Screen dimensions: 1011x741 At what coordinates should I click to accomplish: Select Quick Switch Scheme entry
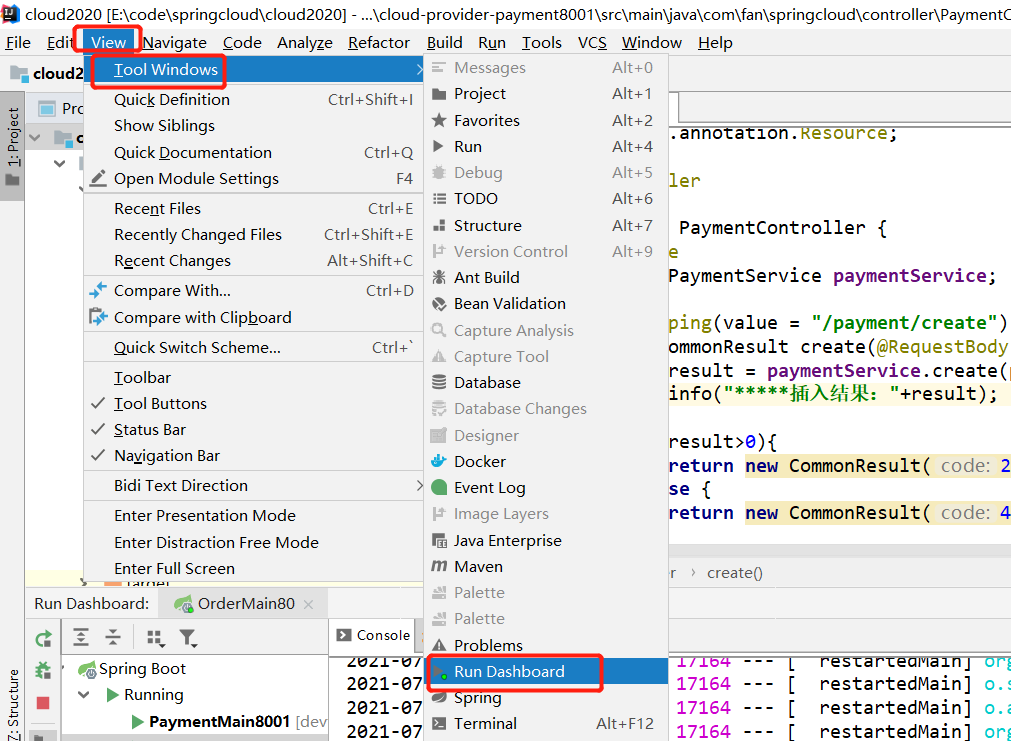(253, 348)
